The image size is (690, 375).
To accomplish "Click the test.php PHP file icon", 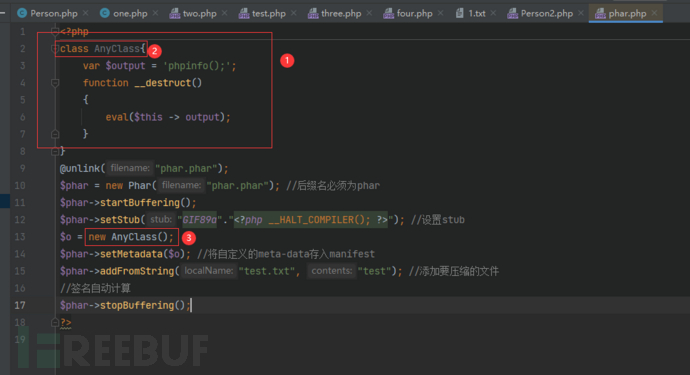I will click(244, 14).
